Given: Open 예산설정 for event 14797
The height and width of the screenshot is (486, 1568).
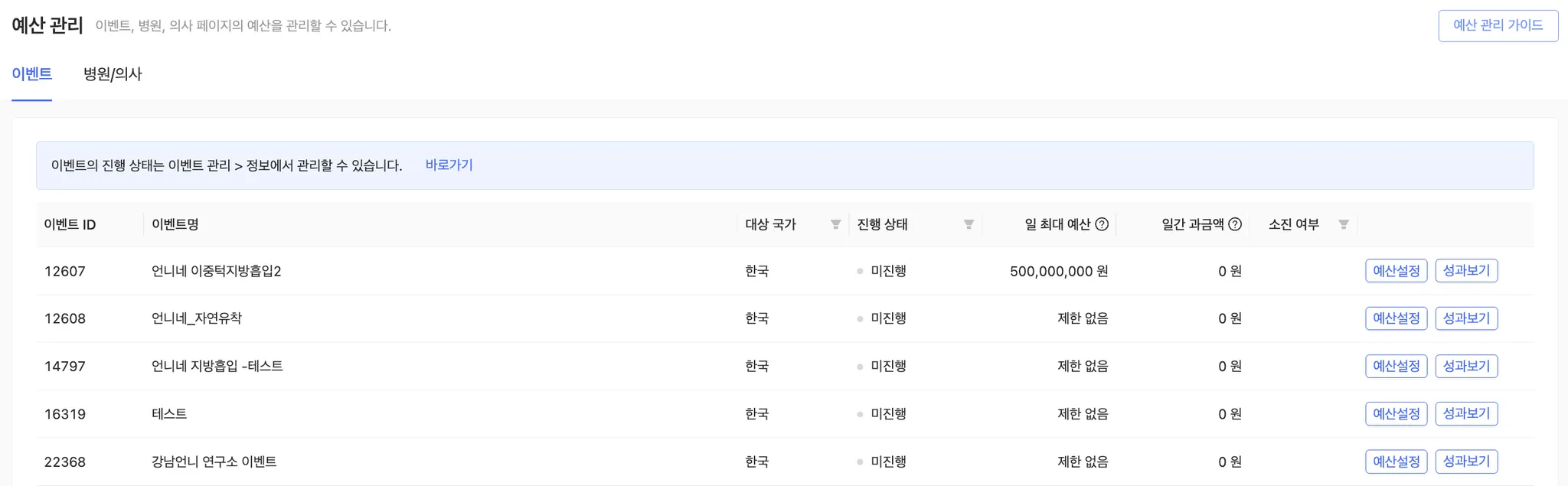Looking at the screenshot, I should [1396, 366].
